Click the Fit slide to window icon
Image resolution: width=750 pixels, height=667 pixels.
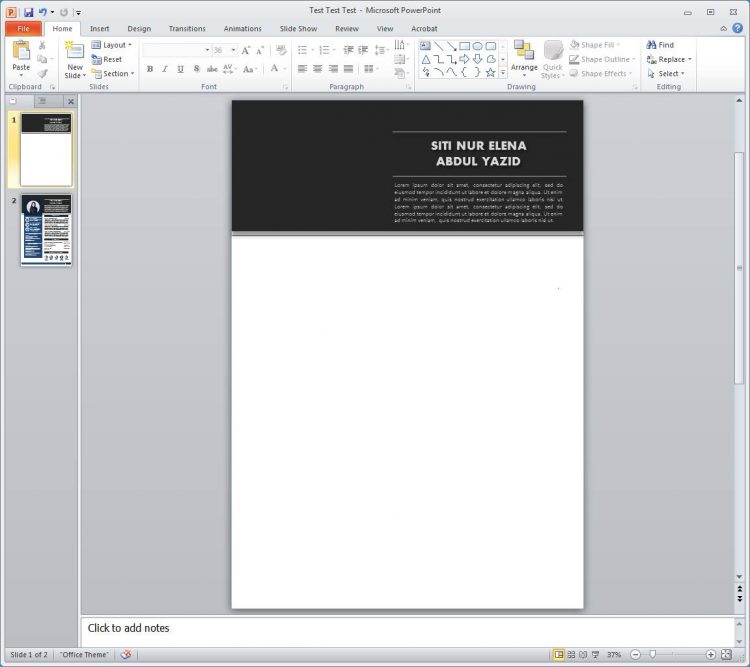click(x=726, y=655)
